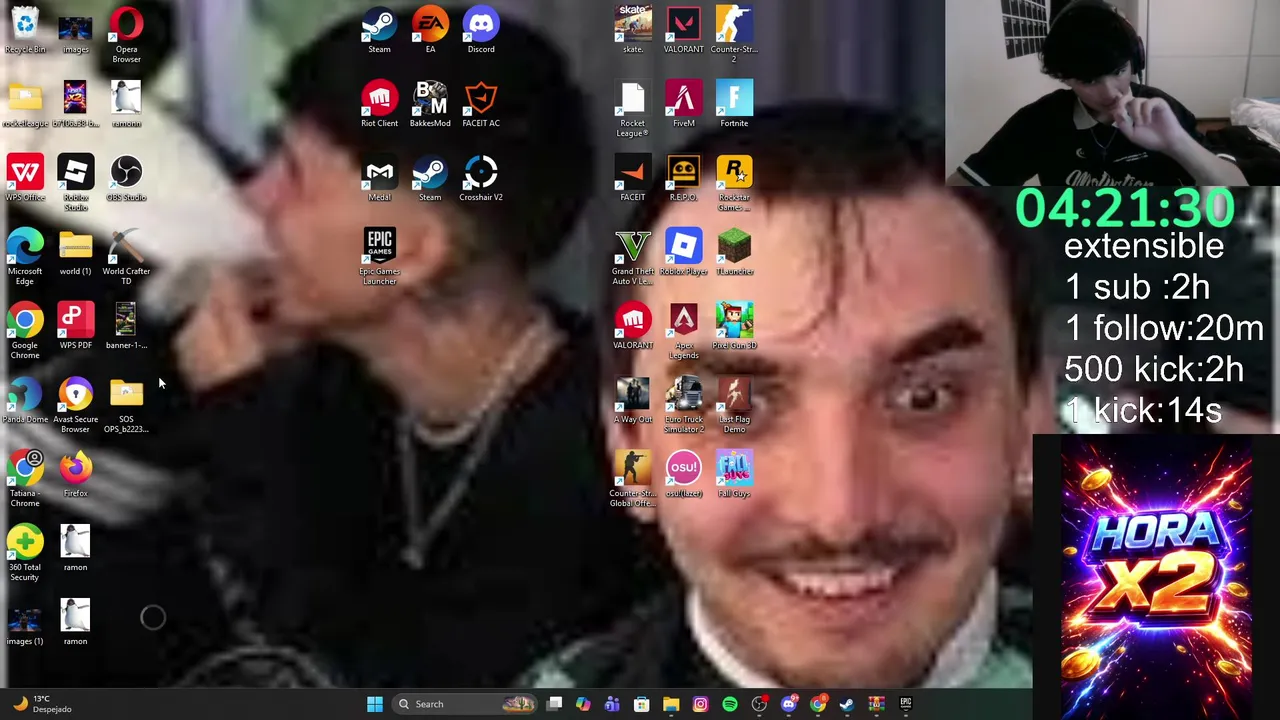The width and height of the screenshot is (1280, 720).
Task: Select the FACEIT desktop icon
Action: (x=633, y=178)
